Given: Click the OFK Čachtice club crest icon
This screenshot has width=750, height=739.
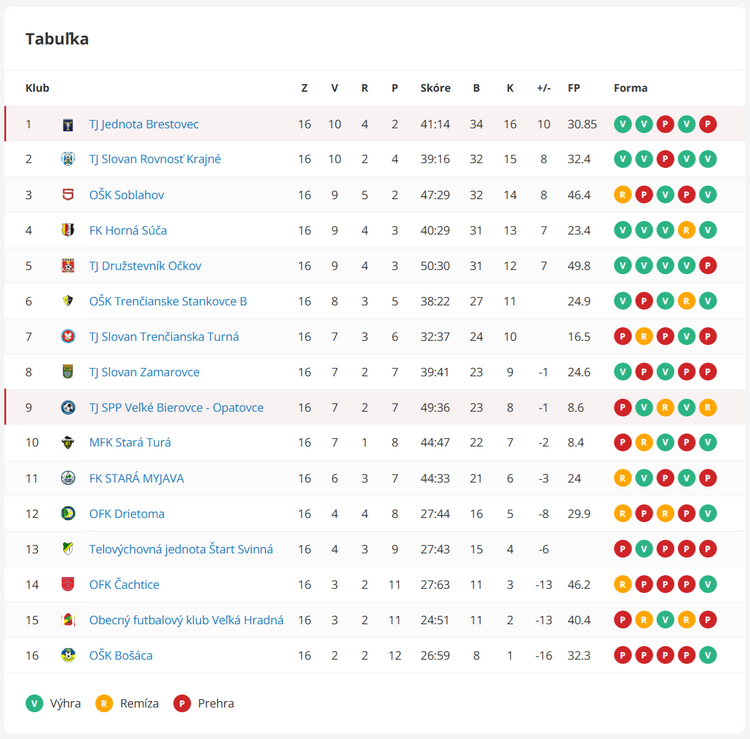Looking at the screenshot, I should [68, 585].
